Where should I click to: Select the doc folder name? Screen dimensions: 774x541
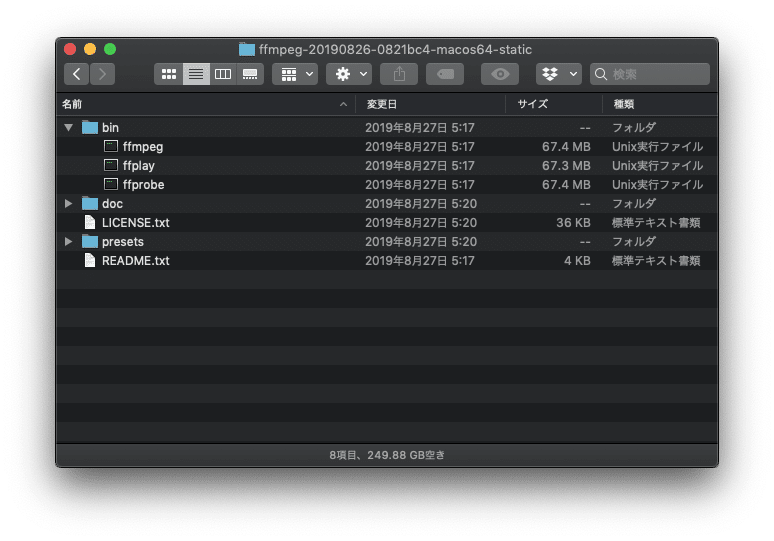(x=112, y=203)
